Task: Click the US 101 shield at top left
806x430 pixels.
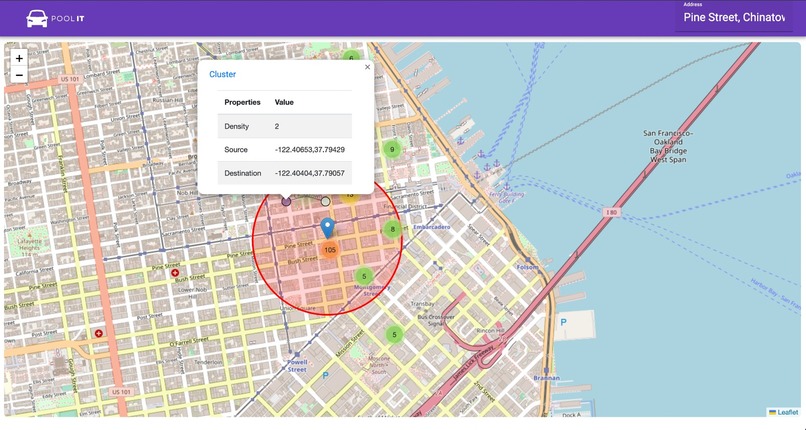Action: (x=70, y=80)
